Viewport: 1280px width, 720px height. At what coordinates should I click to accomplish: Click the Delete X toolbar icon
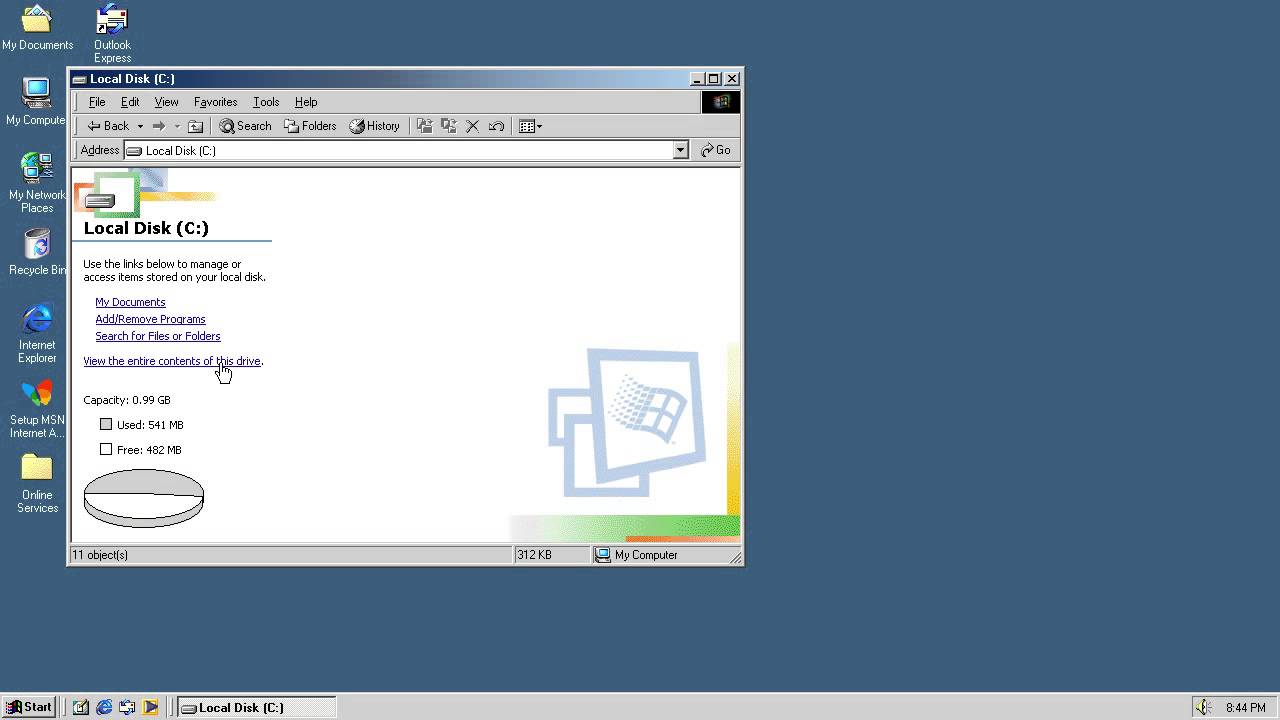[472, 126]
